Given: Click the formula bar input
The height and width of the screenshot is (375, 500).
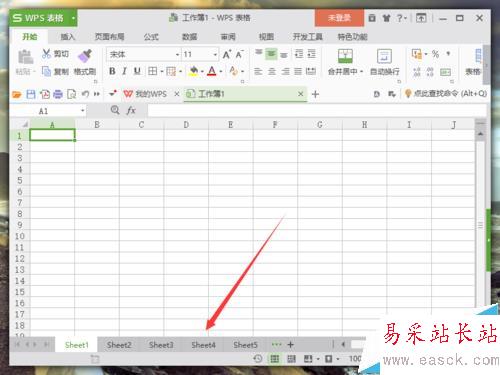Looking at the screenshot, I should coord(317,111).
